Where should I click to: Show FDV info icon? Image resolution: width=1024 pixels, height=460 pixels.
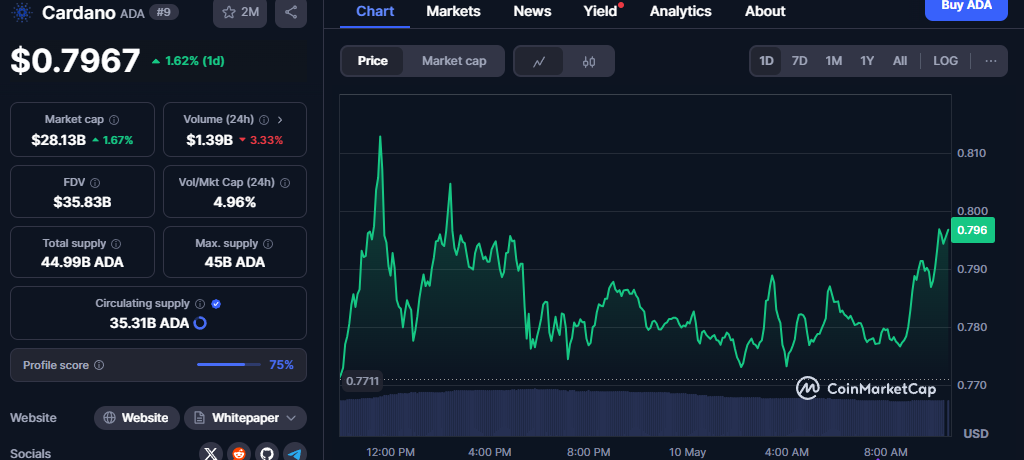95,182
